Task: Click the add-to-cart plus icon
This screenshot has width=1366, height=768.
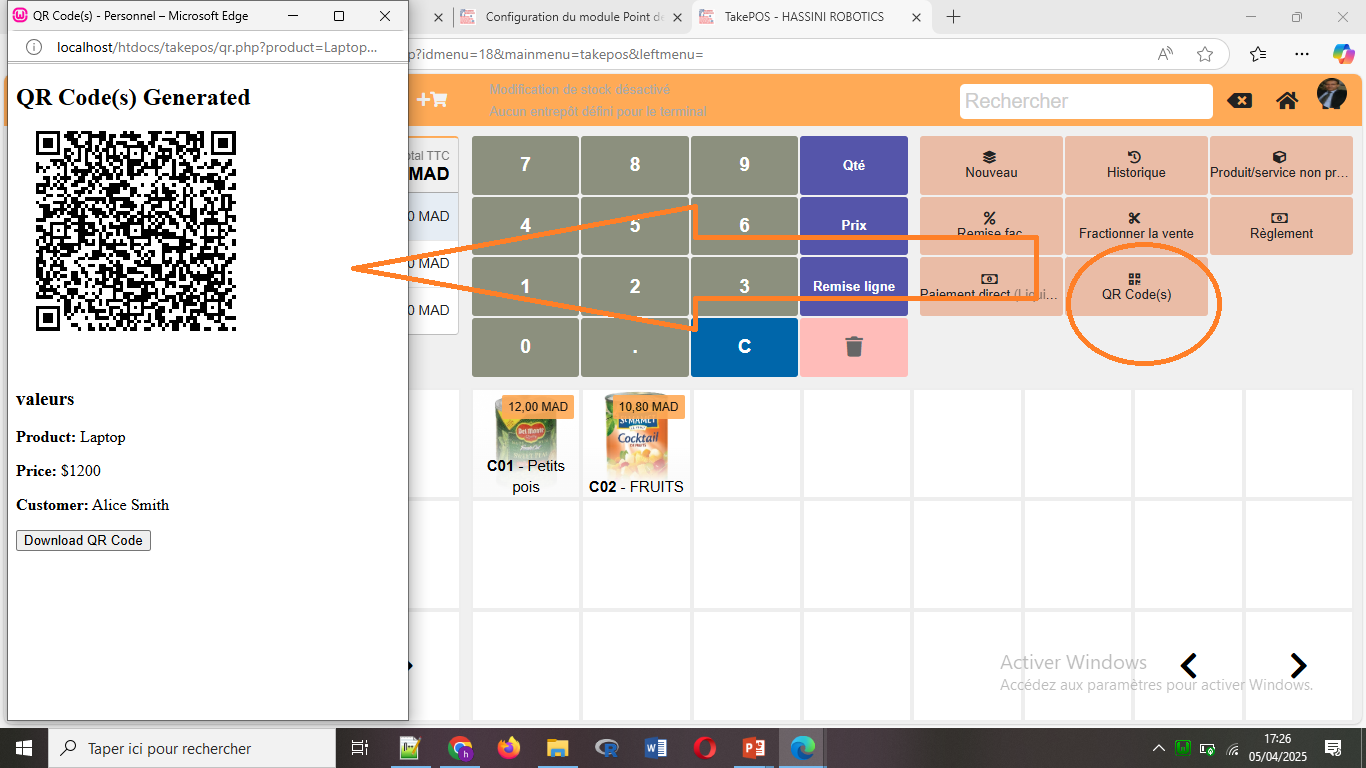Action: click(x=432, y=99)
